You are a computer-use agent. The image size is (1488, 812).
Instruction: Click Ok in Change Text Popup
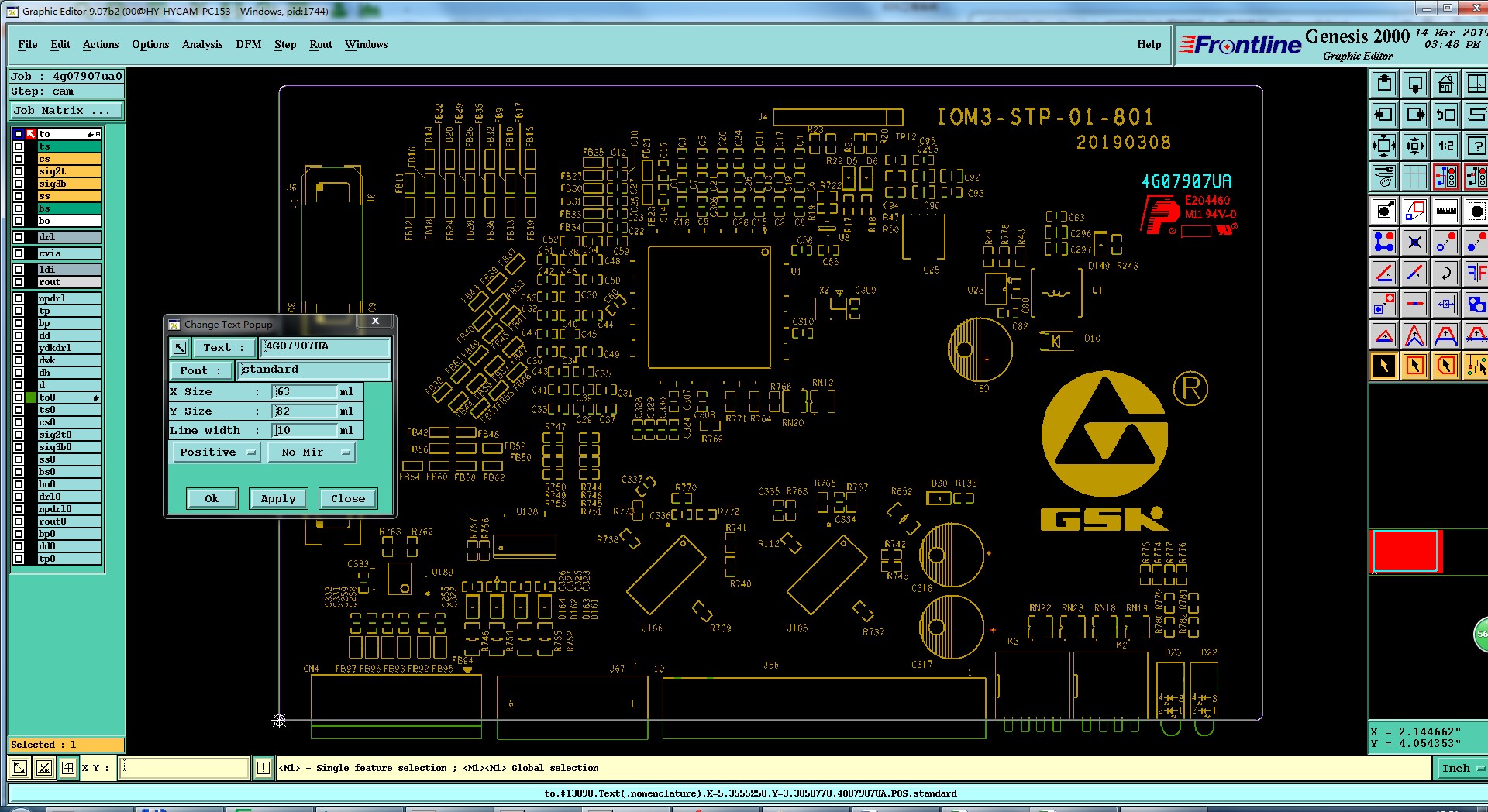[x=212, y=498]
